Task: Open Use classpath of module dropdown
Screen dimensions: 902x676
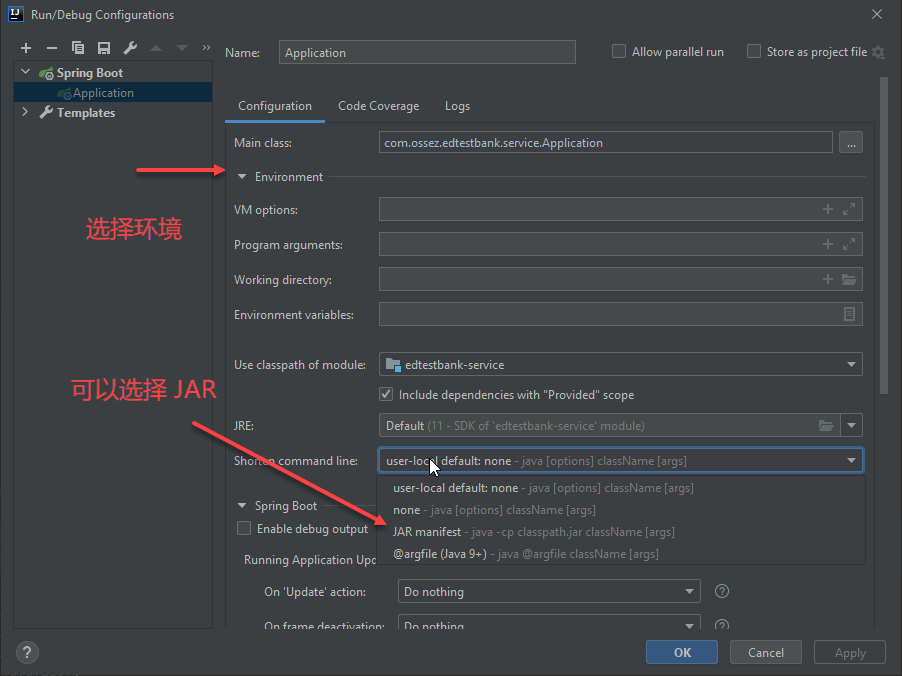Action: (x=621, y=364)
